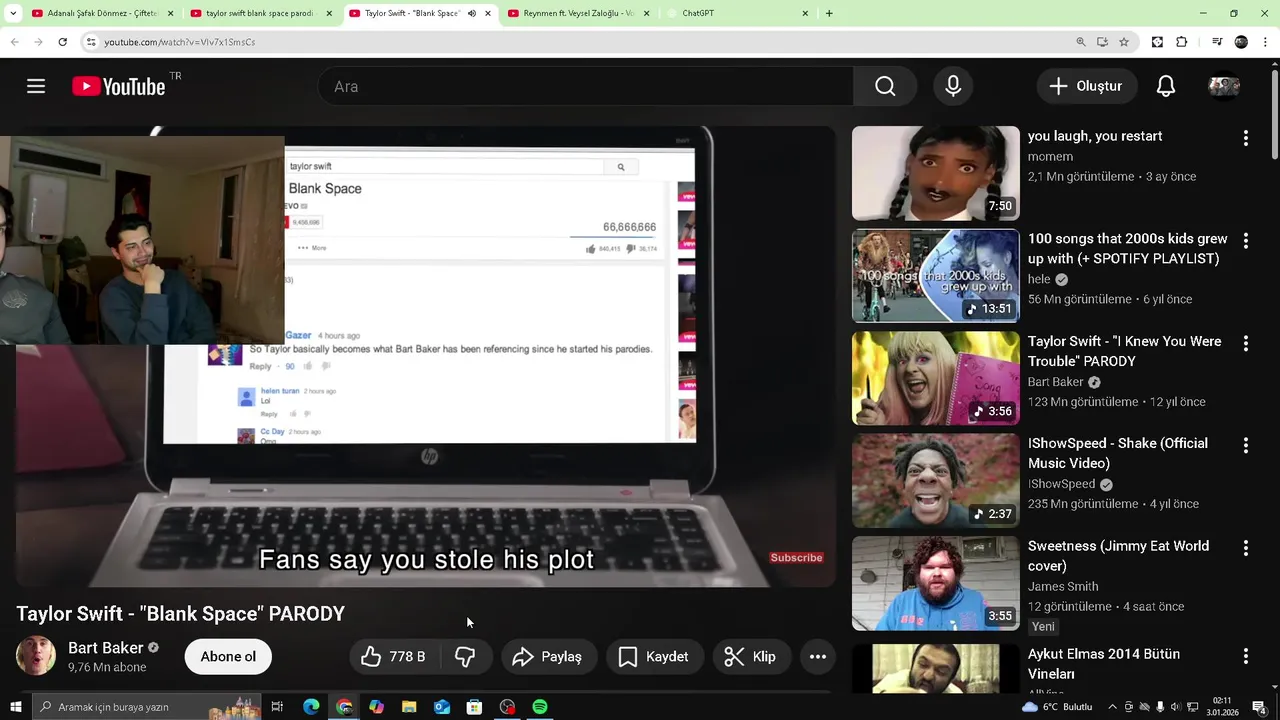The width and height of the screenshot is (1280, 720).
Task: Open options for '100 songs that 2000s kids'
Action: pos(1245,241)
